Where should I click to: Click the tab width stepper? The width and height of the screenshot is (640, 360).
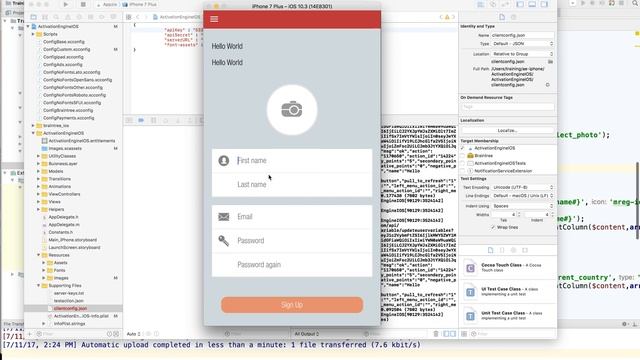[519, 214]
